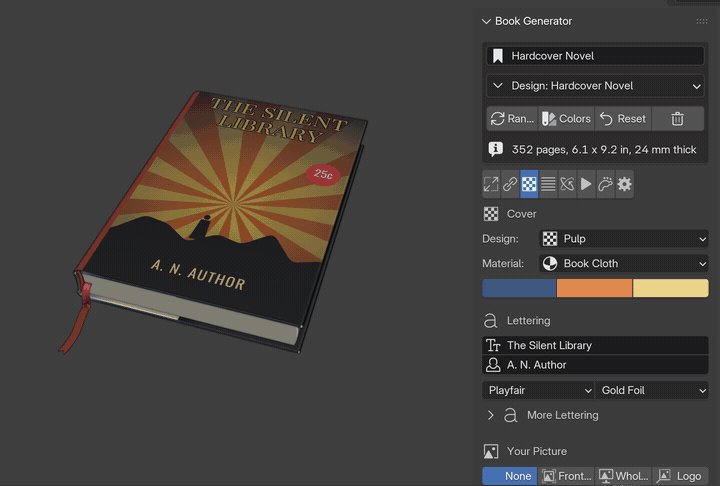This screenshot has height=486, width=720.
Task: Open the Material Book Cloth dropdown
Action: click(624, 264)
